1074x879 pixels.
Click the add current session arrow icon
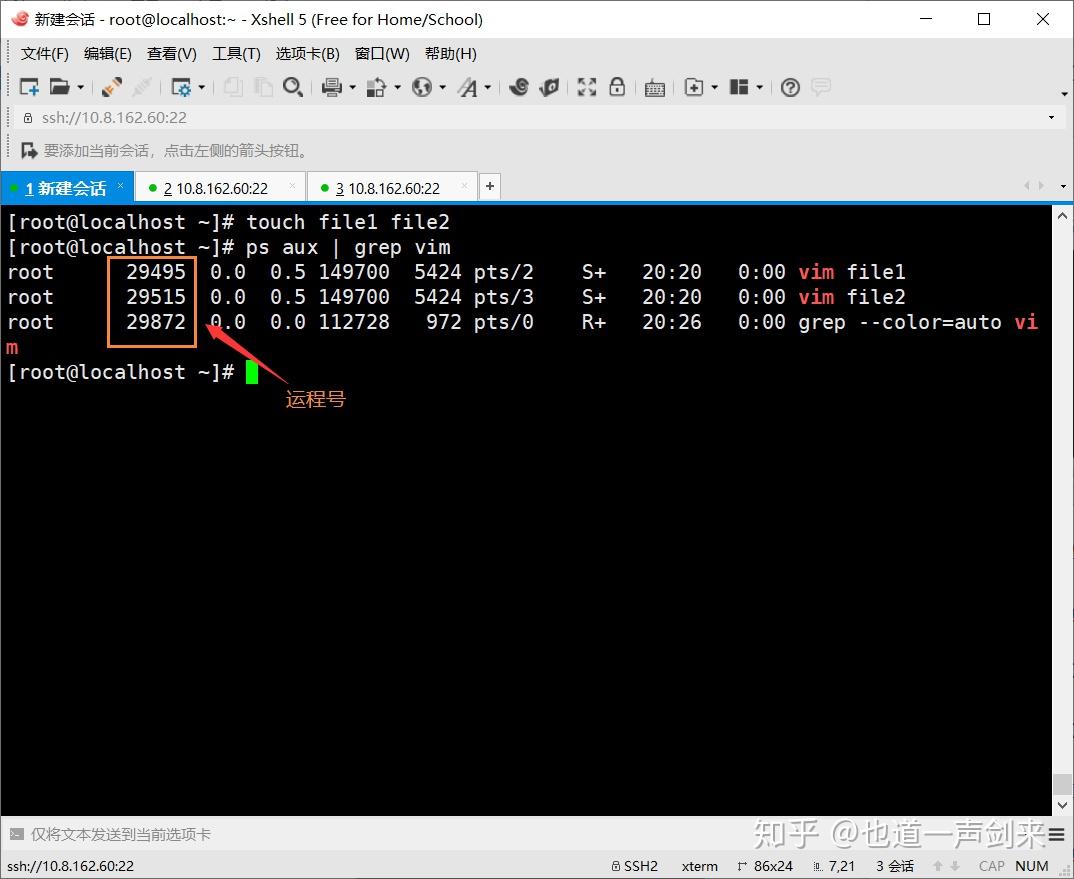[x=29, y=150]
